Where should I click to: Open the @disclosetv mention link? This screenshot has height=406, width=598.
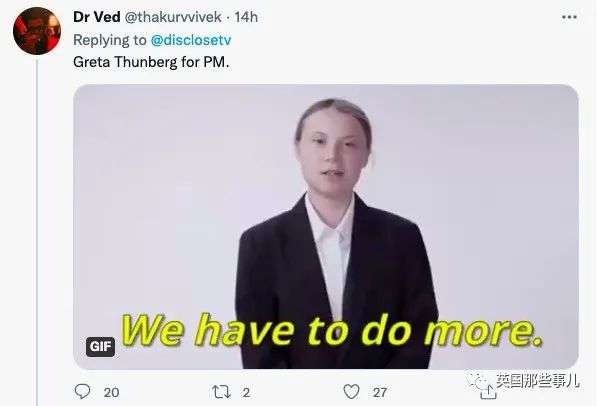click(x=191, y=40)
